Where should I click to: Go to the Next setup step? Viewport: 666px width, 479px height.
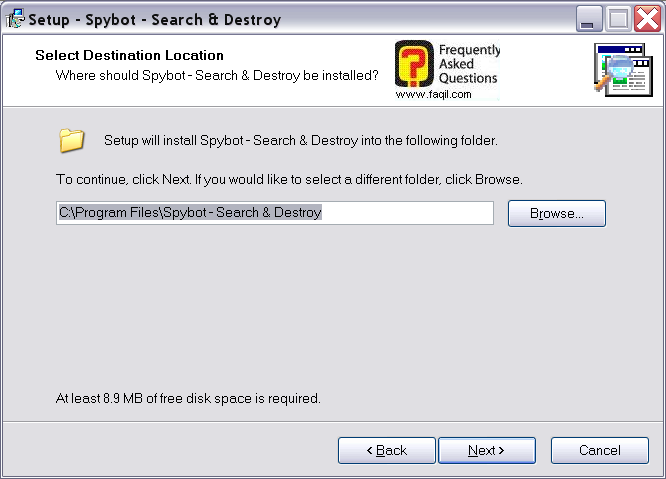(x=487, y=450)
